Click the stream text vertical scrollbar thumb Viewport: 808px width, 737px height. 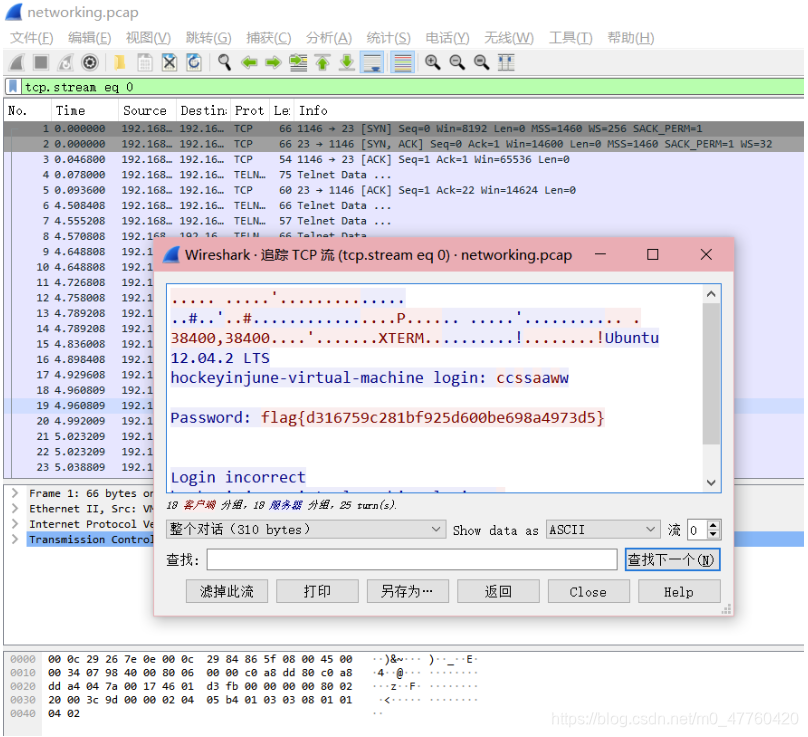pos(711,373)
